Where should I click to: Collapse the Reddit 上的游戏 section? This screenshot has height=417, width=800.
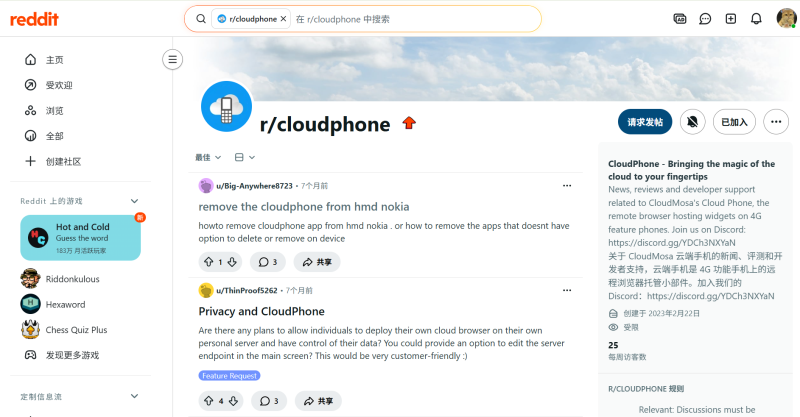click(x=134, y=201)
